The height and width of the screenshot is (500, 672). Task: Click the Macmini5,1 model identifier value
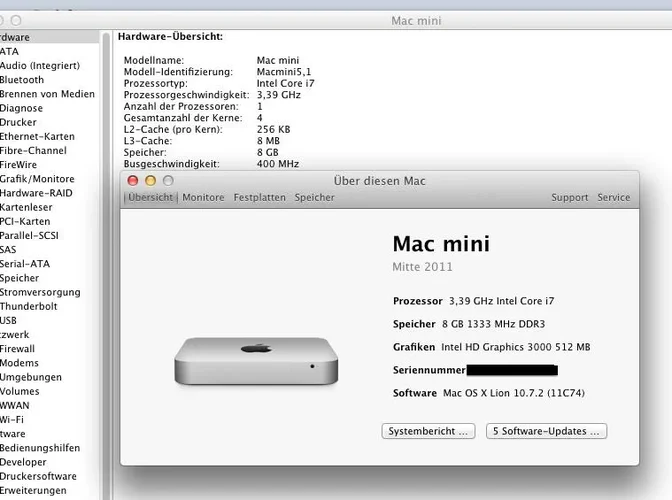click(x=284, y=72)
